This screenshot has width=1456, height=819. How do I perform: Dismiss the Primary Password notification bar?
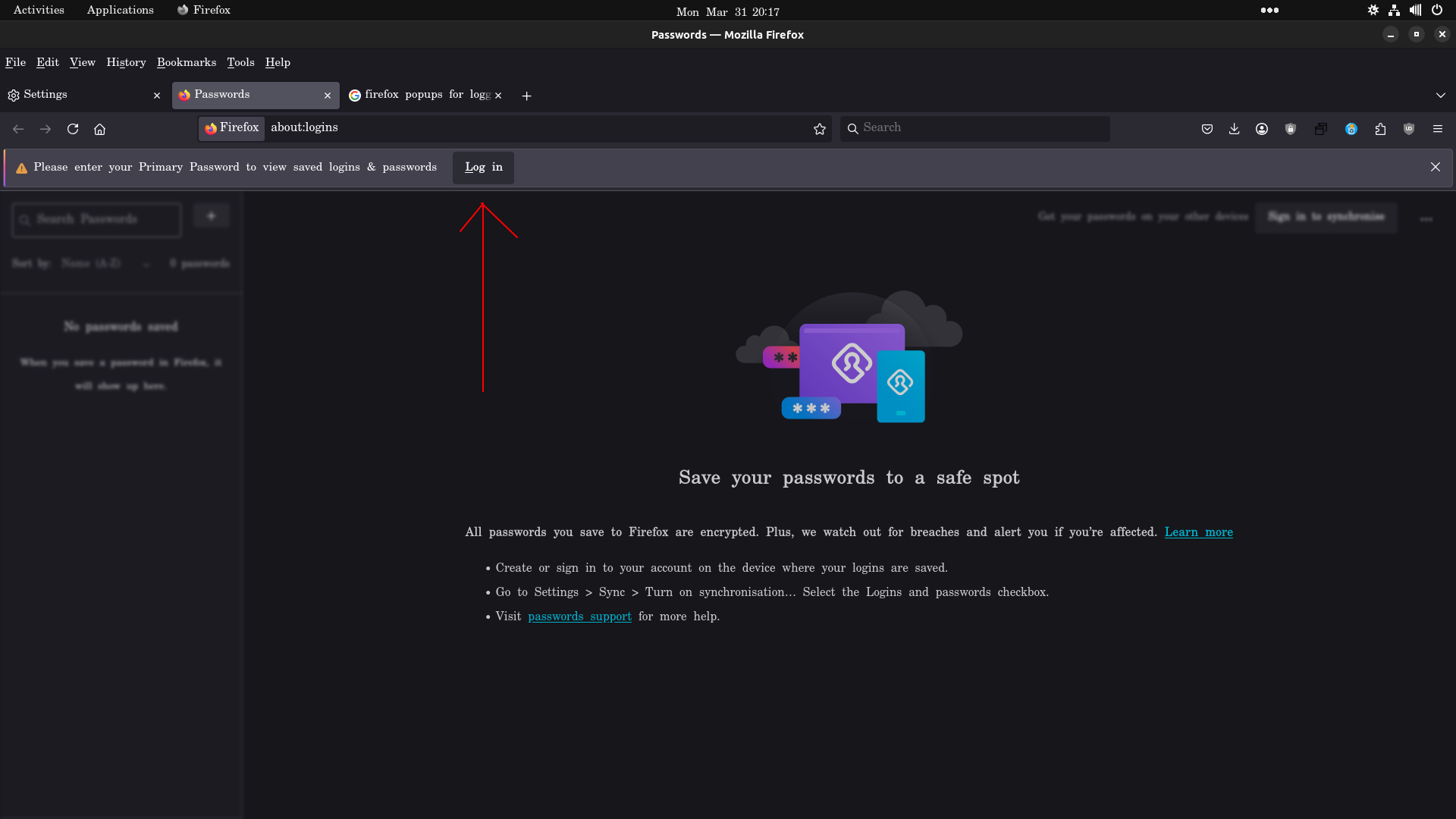1435,167
